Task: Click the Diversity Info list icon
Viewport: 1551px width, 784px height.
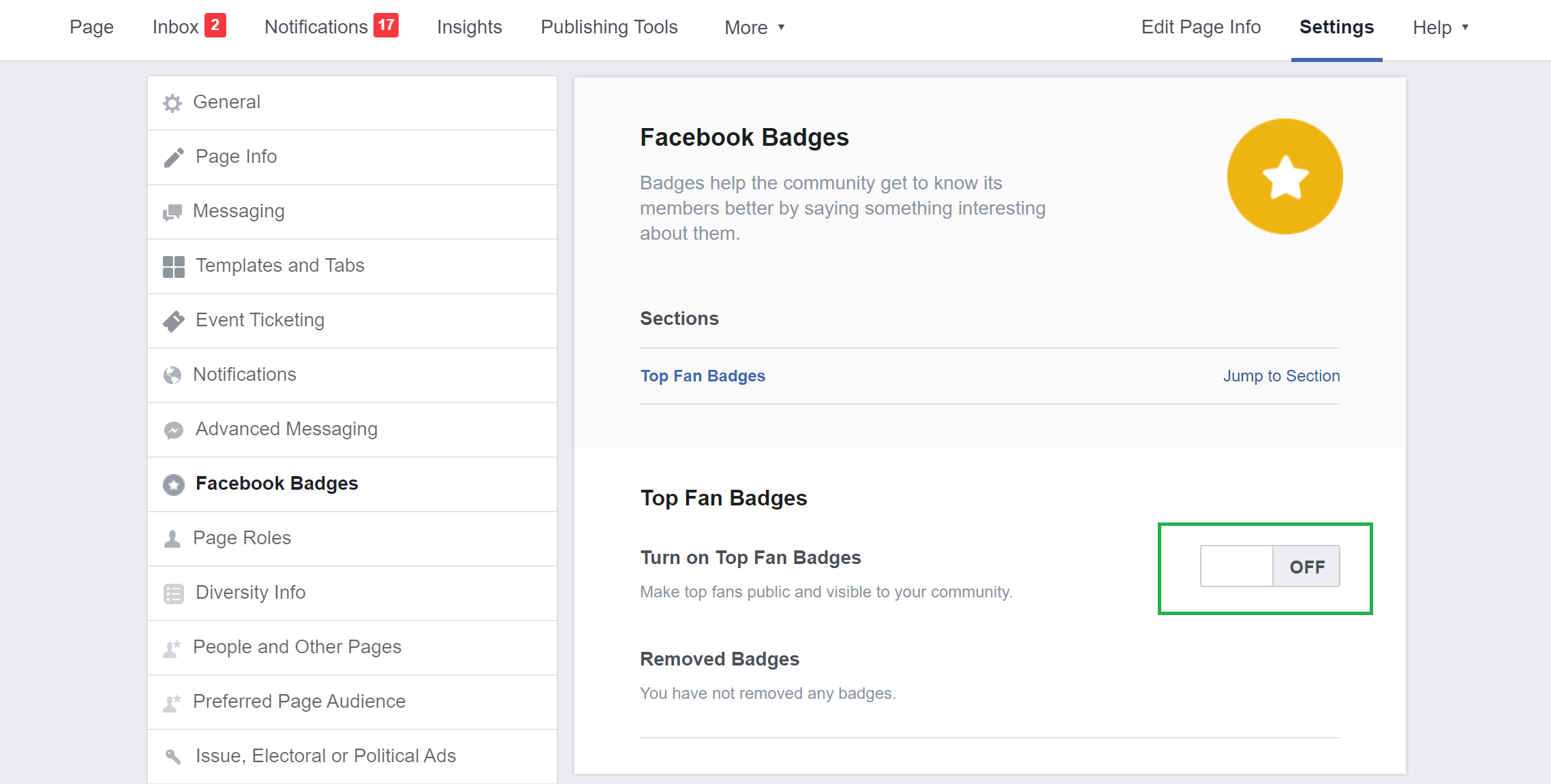Action: point(174,593)
